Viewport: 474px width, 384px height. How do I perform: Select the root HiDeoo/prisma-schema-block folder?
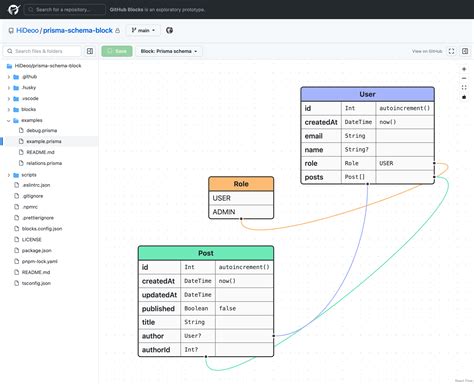48,66
